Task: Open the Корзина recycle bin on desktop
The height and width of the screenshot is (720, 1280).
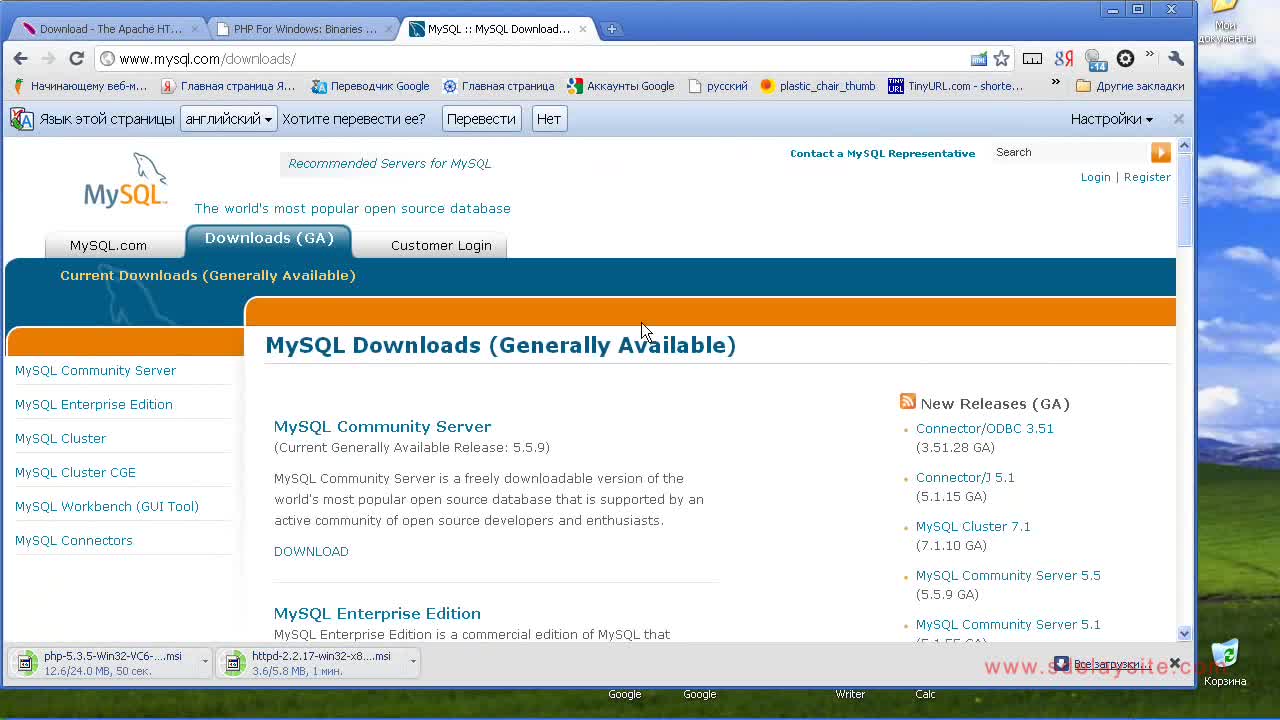Action: [1225, 663]
